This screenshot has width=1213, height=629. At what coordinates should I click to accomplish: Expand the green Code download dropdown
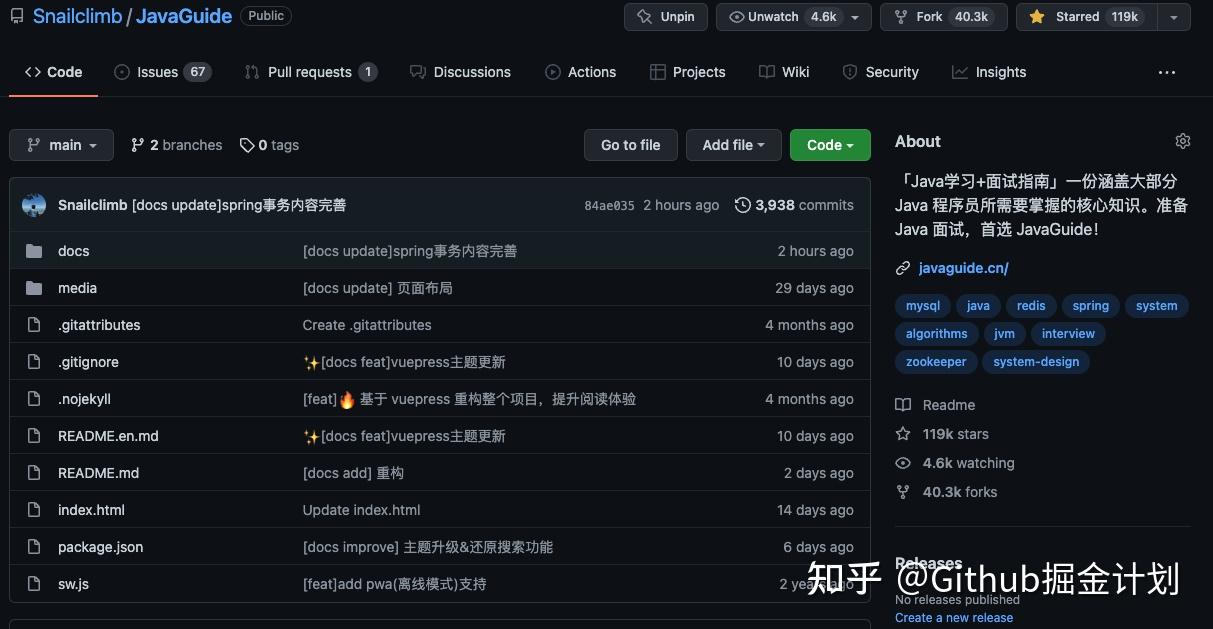[830, 144]
